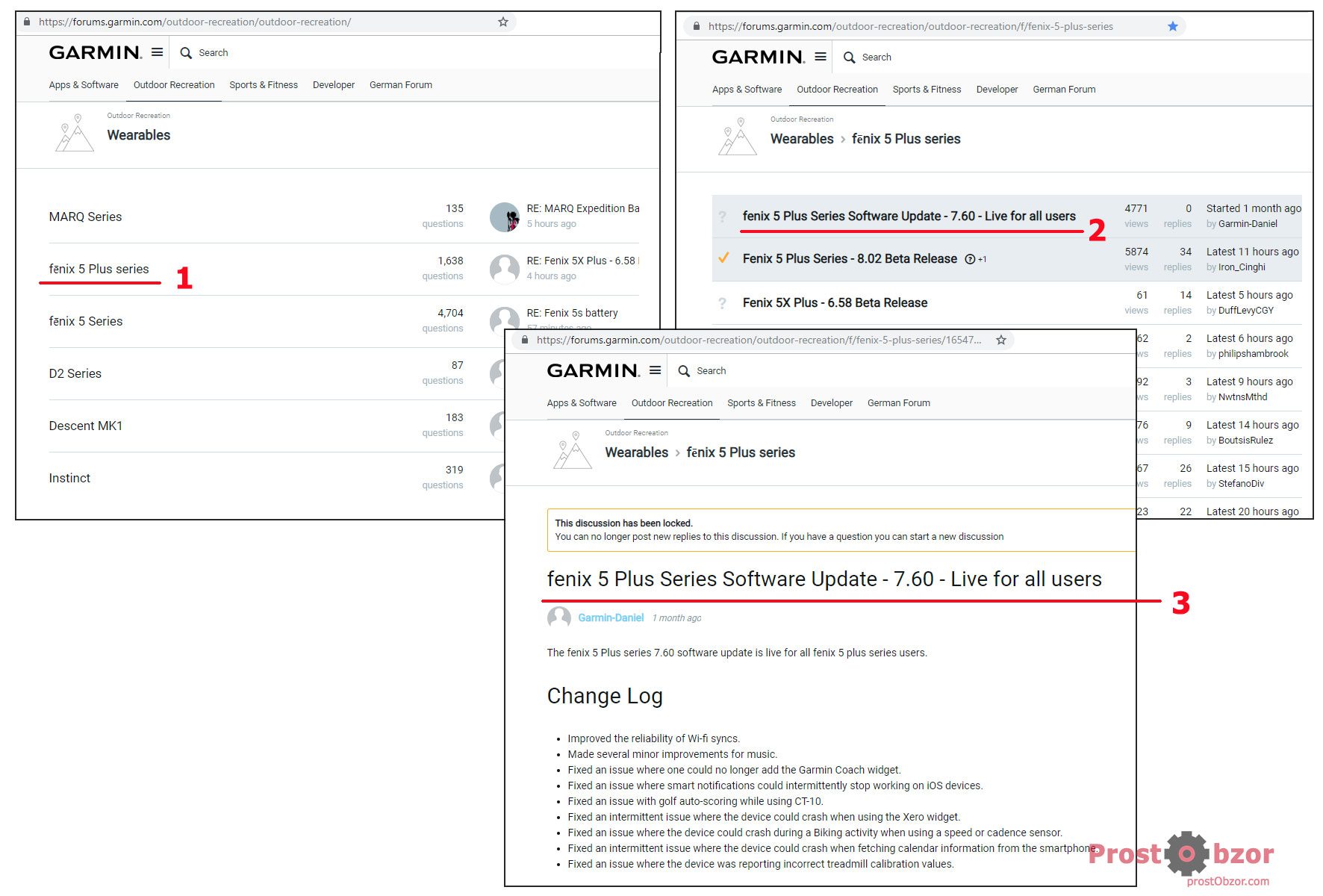Click Garmin-Daniel author link in third window
This screenshot has height=896, width=1323.
point(611,618)
